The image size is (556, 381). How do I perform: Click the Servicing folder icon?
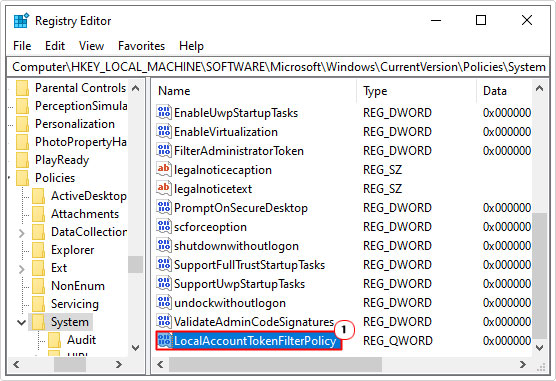pos(38,304)
